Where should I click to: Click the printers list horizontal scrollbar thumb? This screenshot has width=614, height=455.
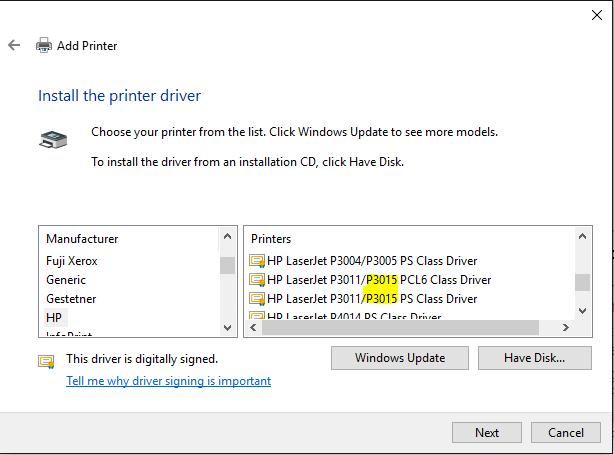coord(400,327)
